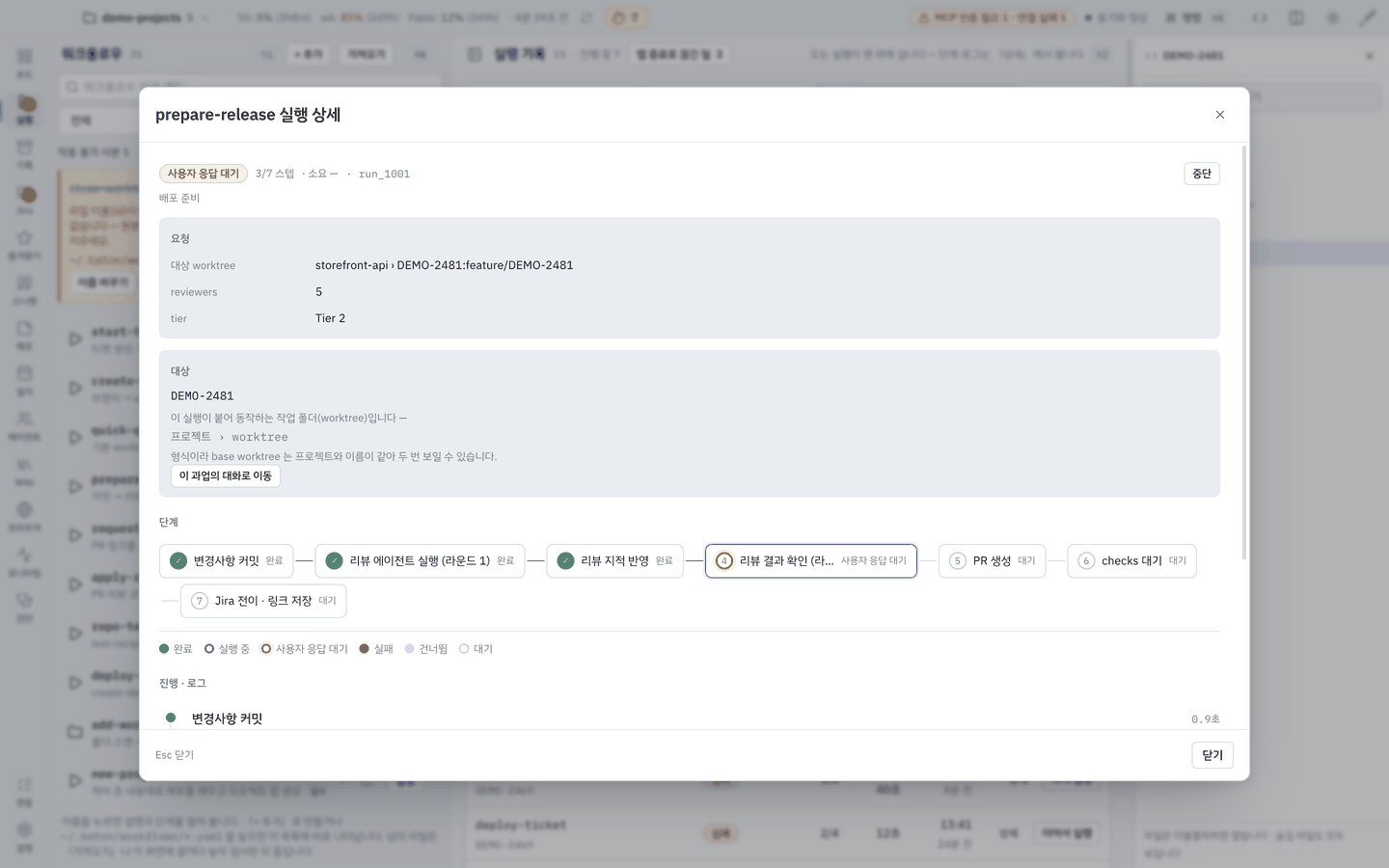Select the 리뷰 에이전트 실행 (라운드 1) step
Viewport: 1389px width, 868px height.
(x=420, y=560)
